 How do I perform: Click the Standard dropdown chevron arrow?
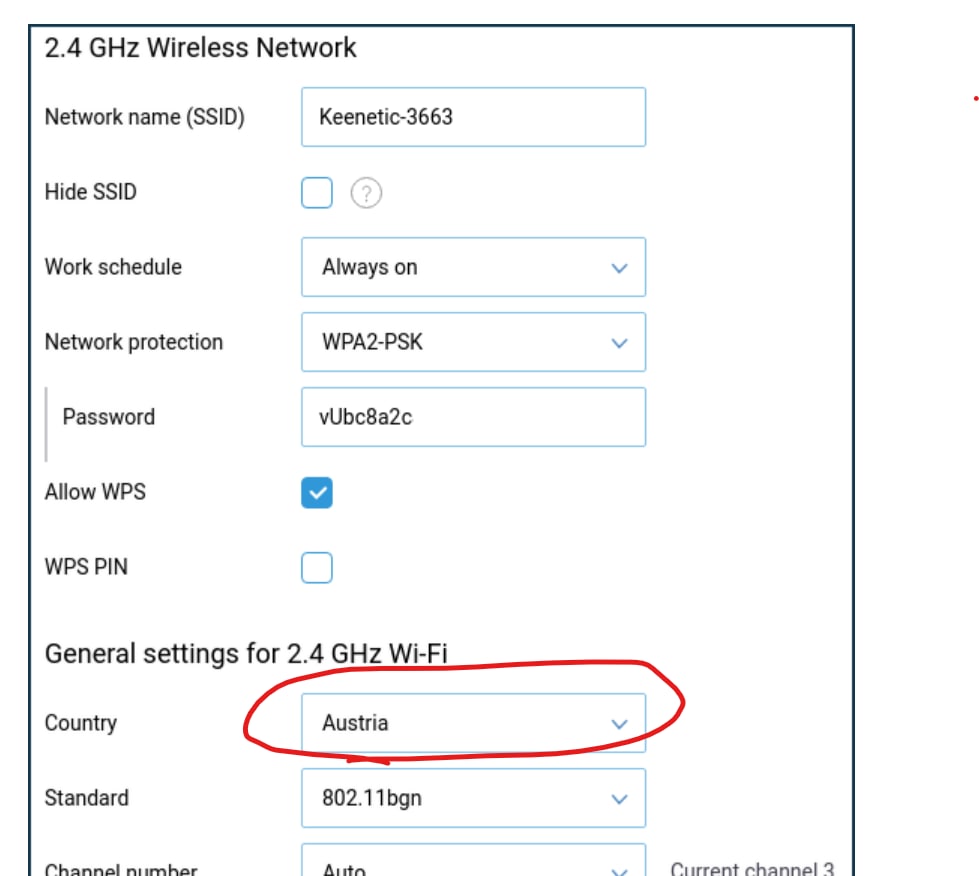(619, 799)
